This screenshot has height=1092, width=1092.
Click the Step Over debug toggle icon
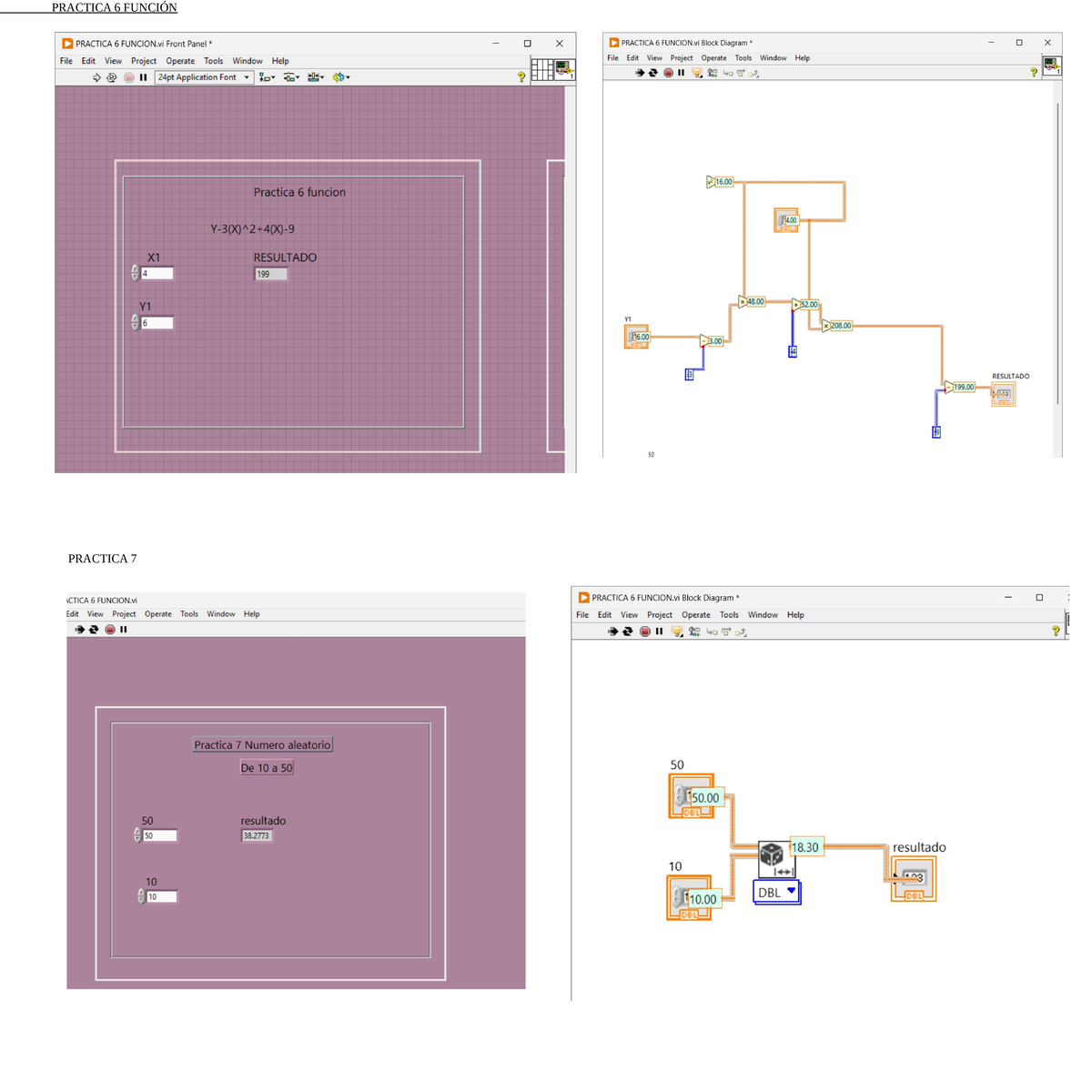coord(741,73)
